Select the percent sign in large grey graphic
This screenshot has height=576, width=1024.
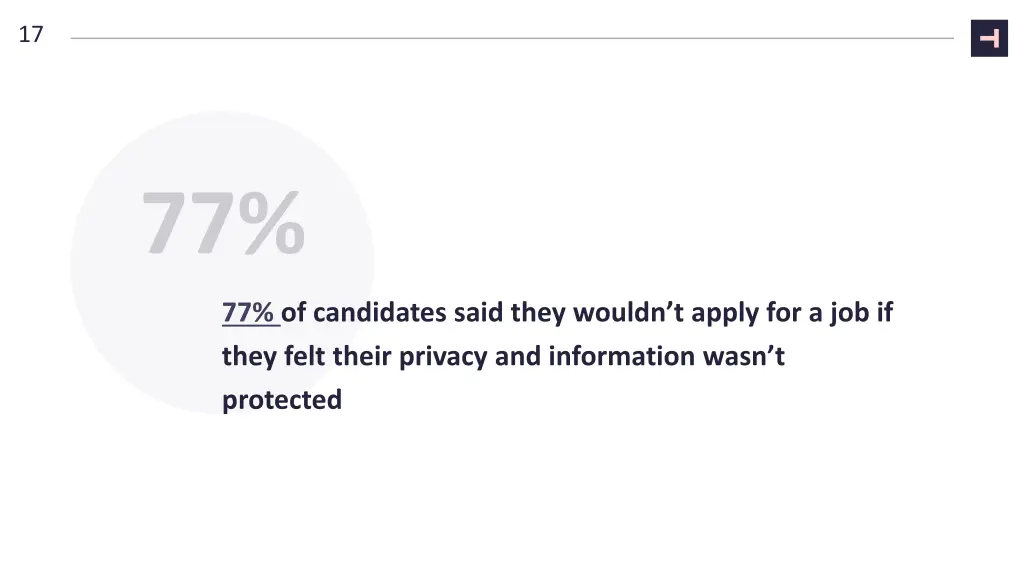(272, 223)
